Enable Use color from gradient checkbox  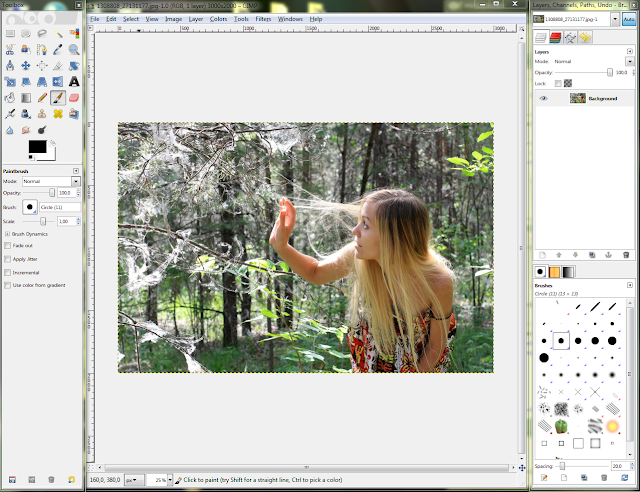[x=7, y=285]
